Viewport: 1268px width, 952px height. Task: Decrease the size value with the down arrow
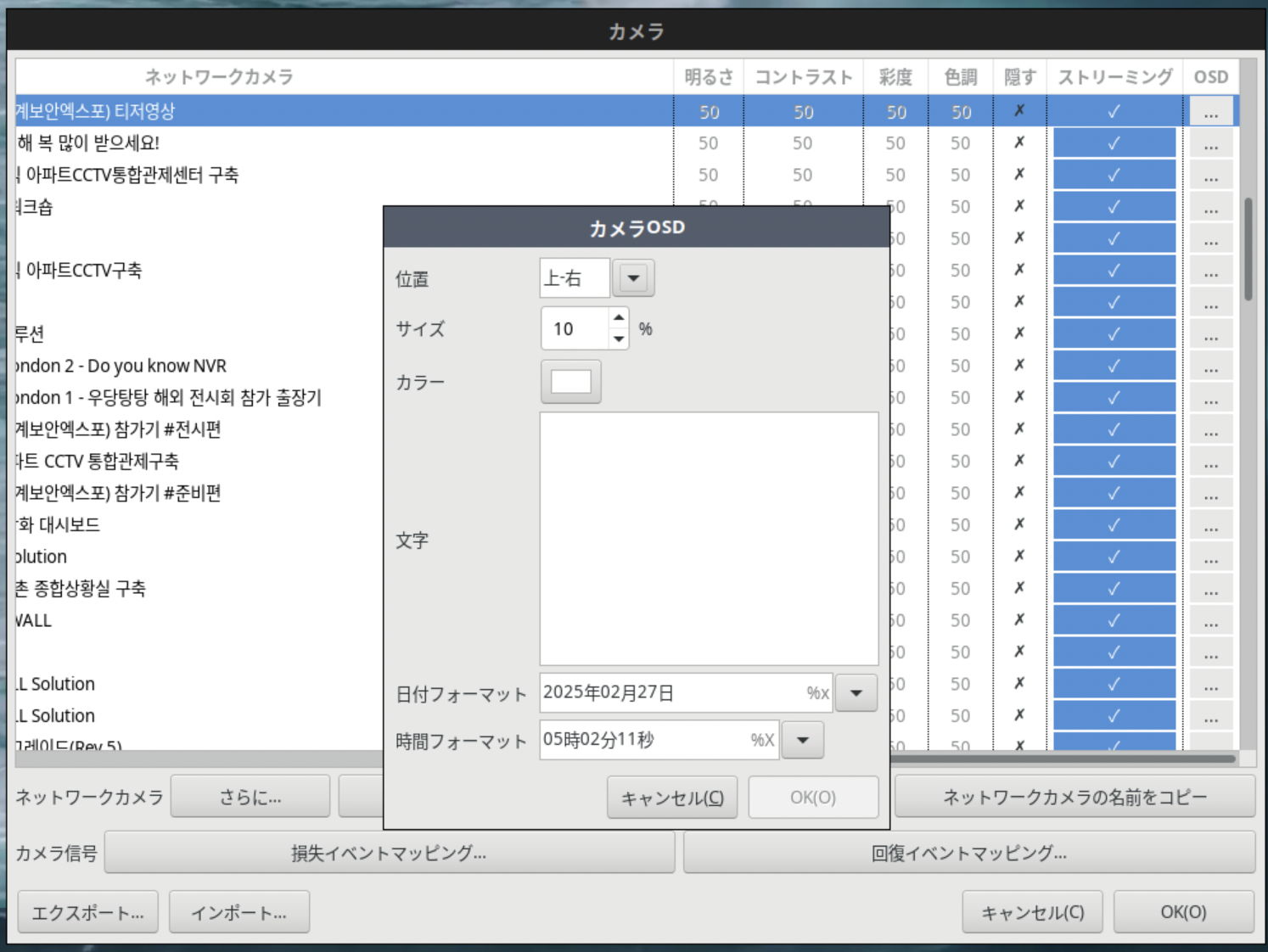(619, 339)
